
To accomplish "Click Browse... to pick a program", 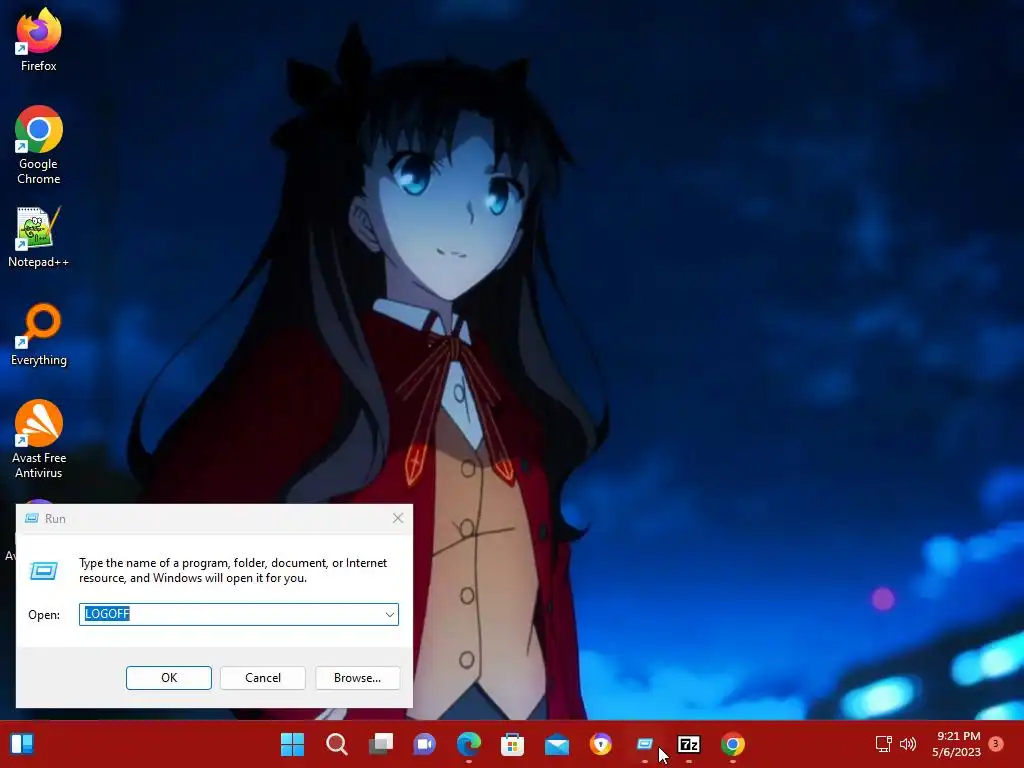I will (x=357, y=678).
